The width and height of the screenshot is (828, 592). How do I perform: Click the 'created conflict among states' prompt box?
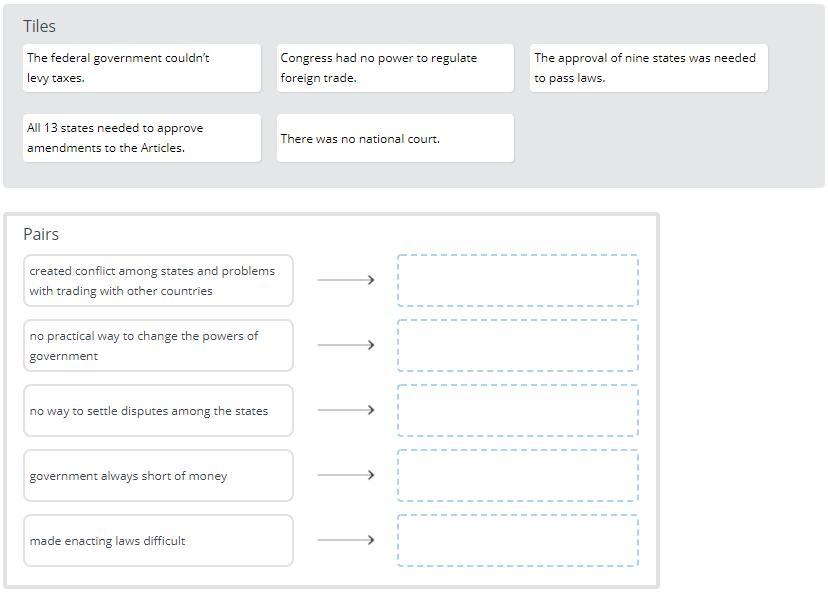tap(158, 280)
